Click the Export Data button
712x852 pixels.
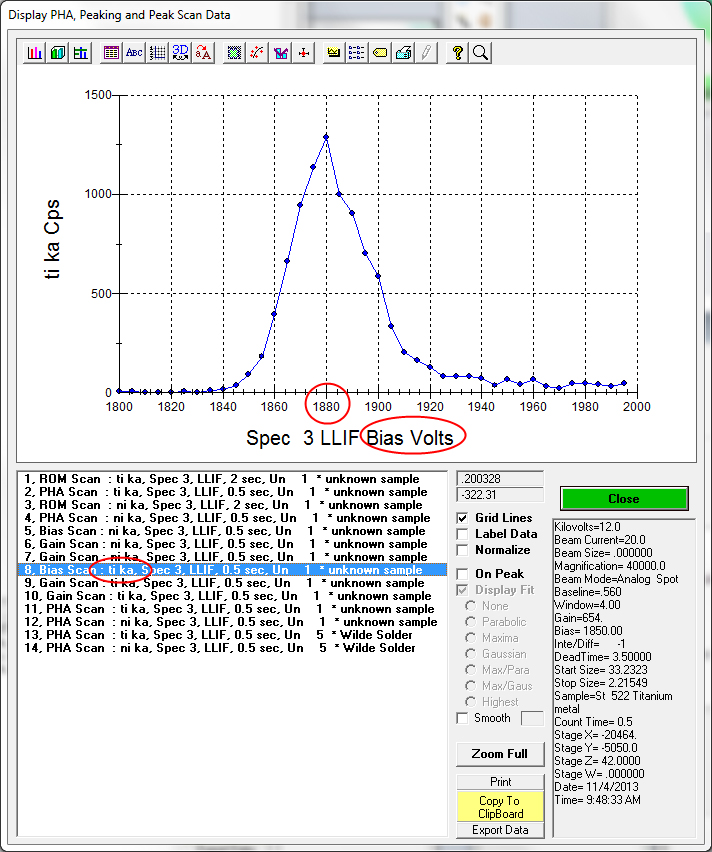[x=499, y=830]
